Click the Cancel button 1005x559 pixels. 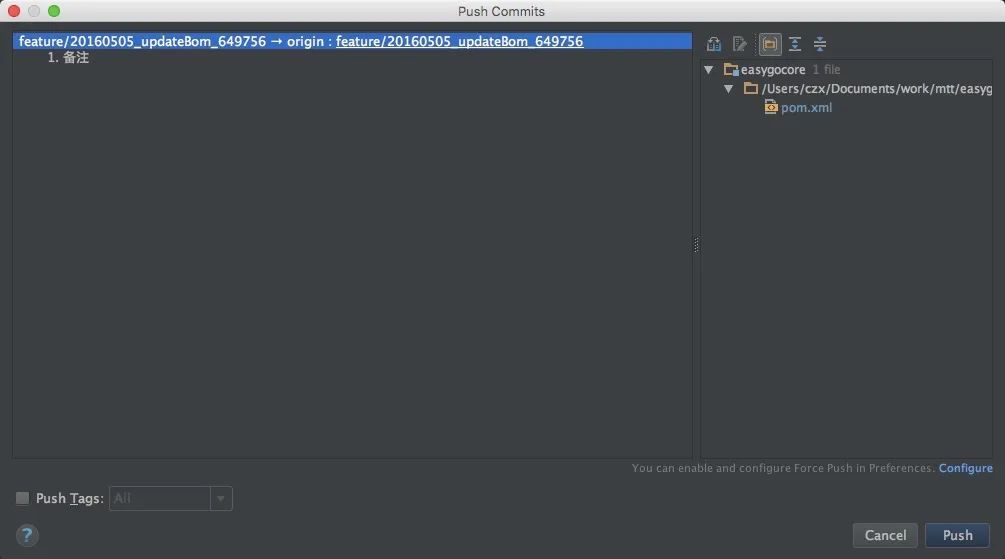885,535
